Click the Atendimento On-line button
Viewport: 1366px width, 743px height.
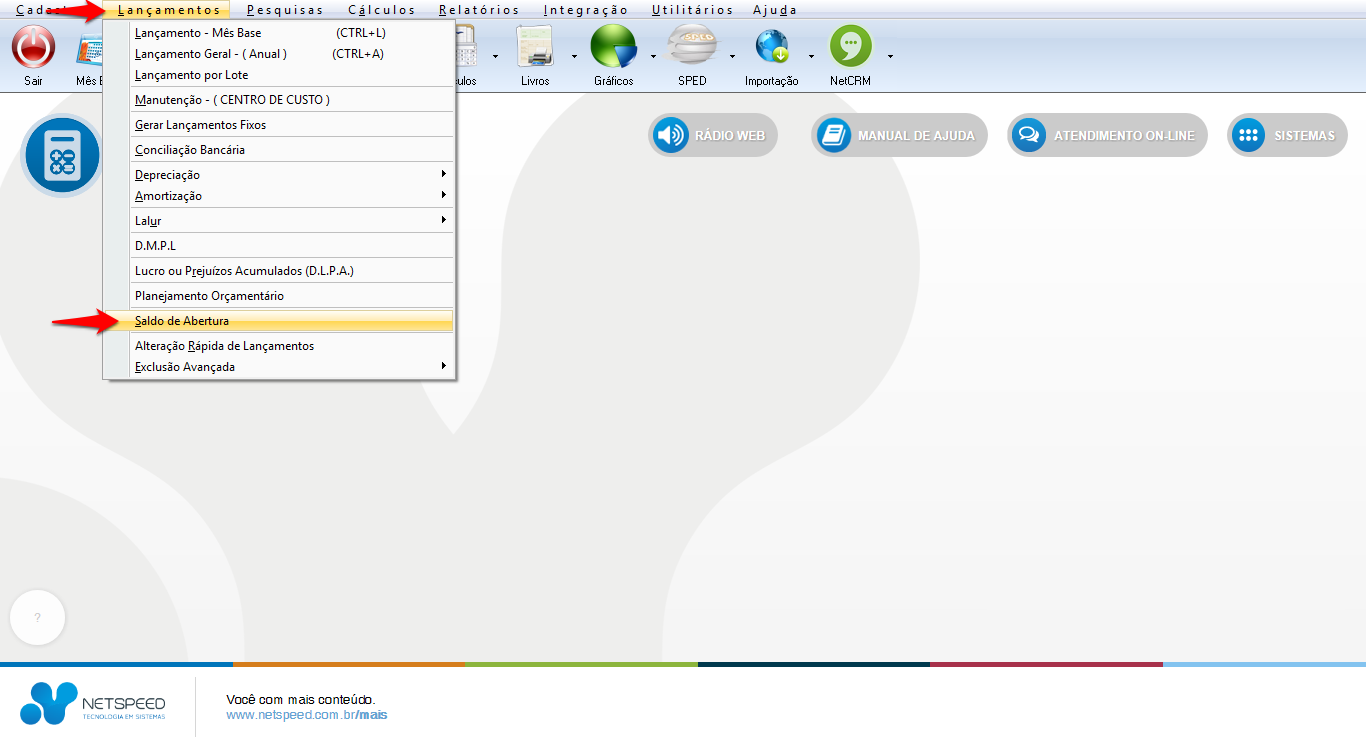coord(1107,135)
